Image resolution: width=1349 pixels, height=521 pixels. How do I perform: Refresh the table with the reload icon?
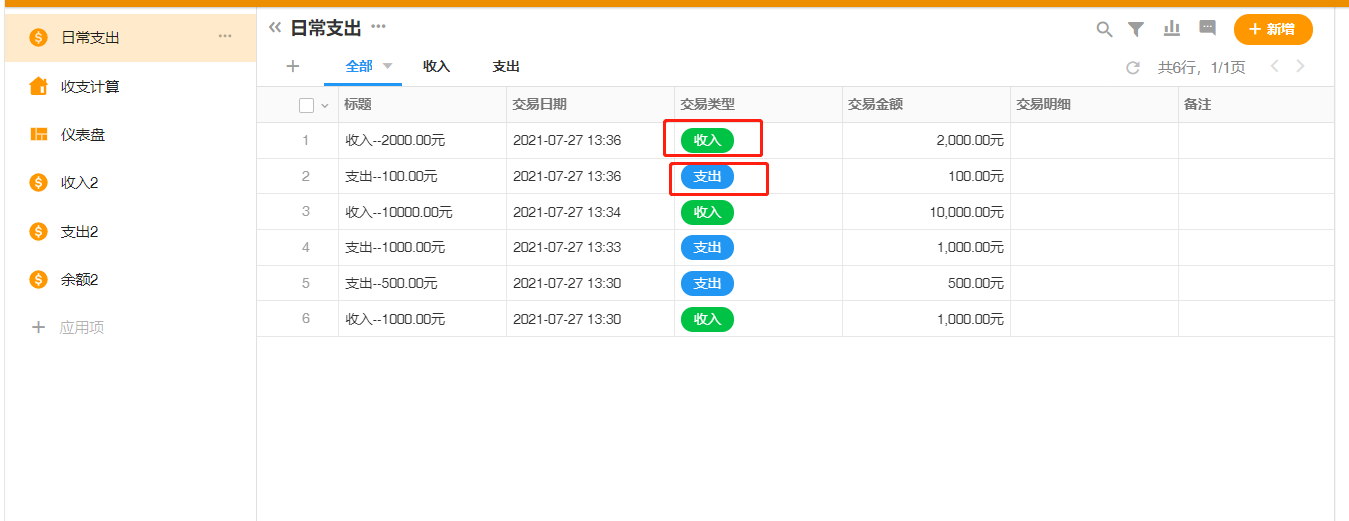click(1133, 68)
